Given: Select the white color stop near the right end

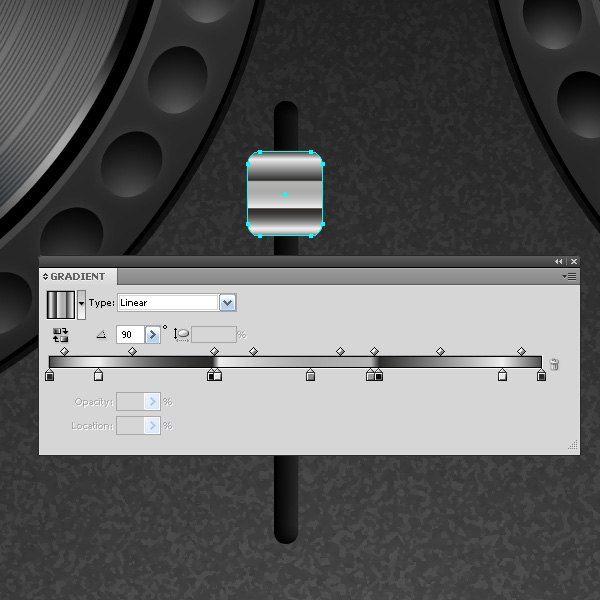Looking at the screenshot, I should pos(502,375).
